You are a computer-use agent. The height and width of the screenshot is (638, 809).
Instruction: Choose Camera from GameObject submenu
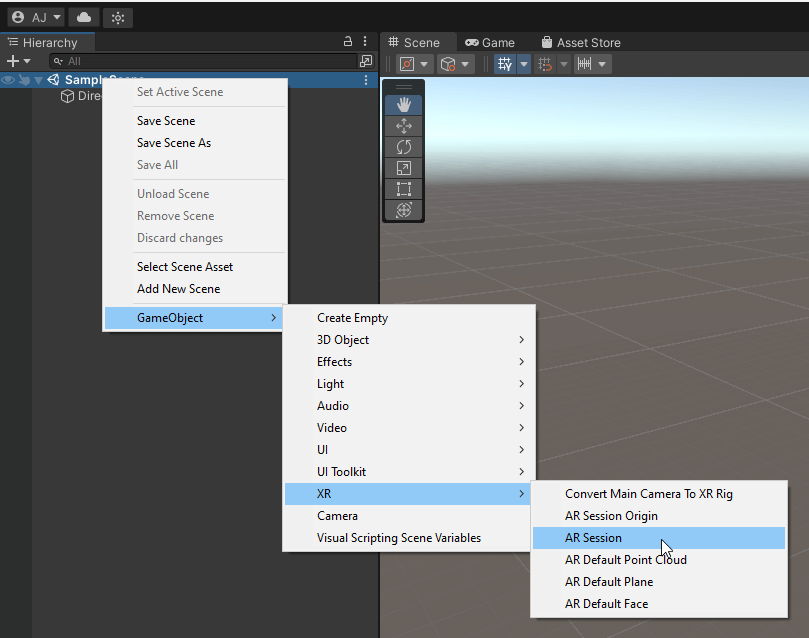click(409, 516)
